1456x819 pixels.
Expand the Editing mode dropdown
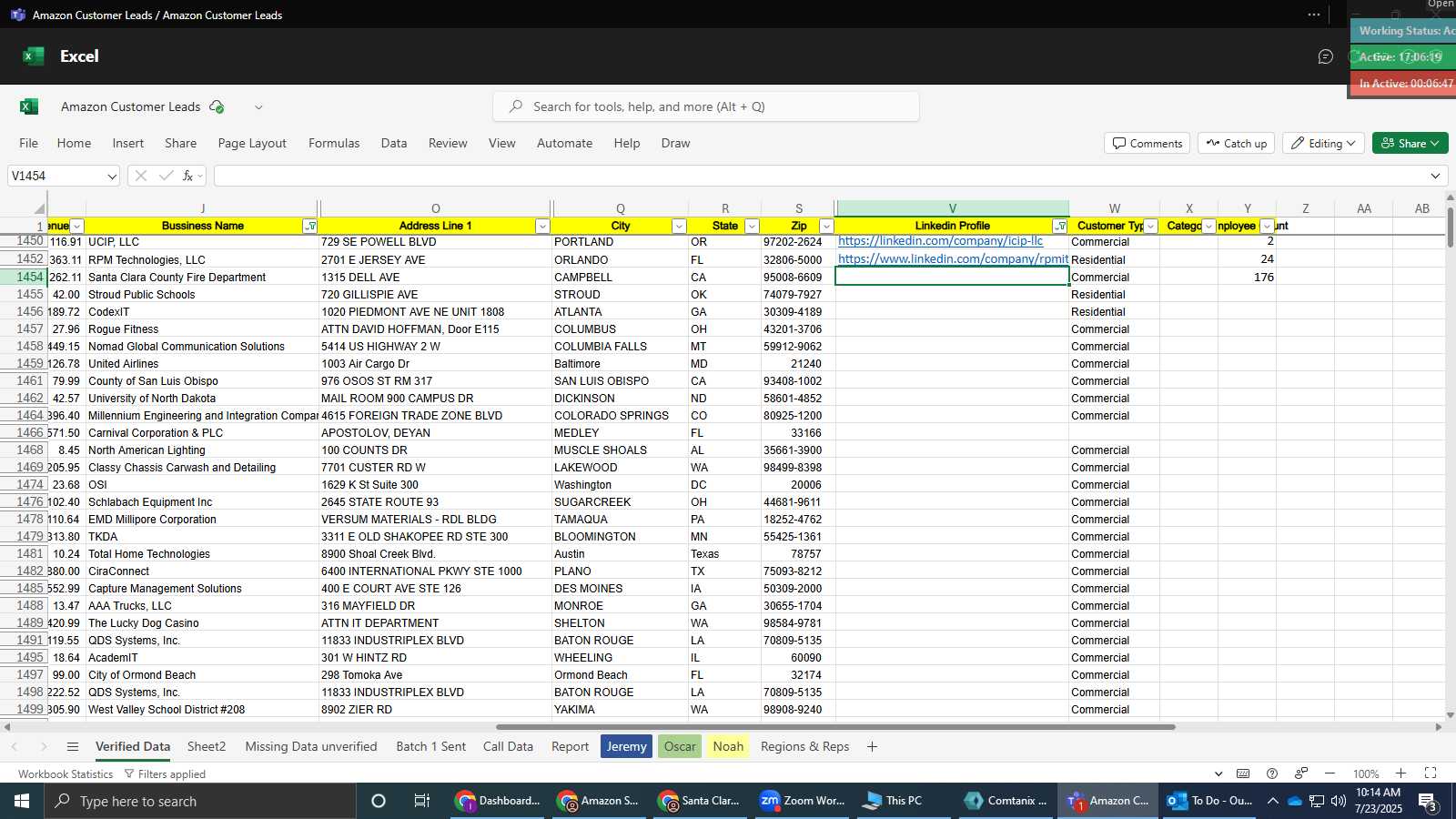pos(1324,143)
